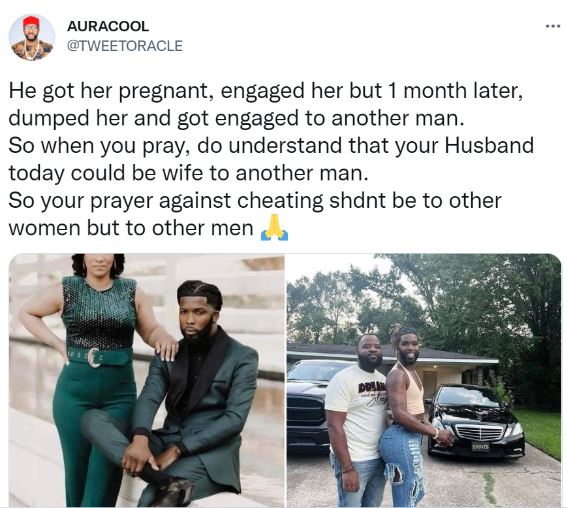Open the right photo of two men outdoors
567x508 pixels.
pos(424,380)
